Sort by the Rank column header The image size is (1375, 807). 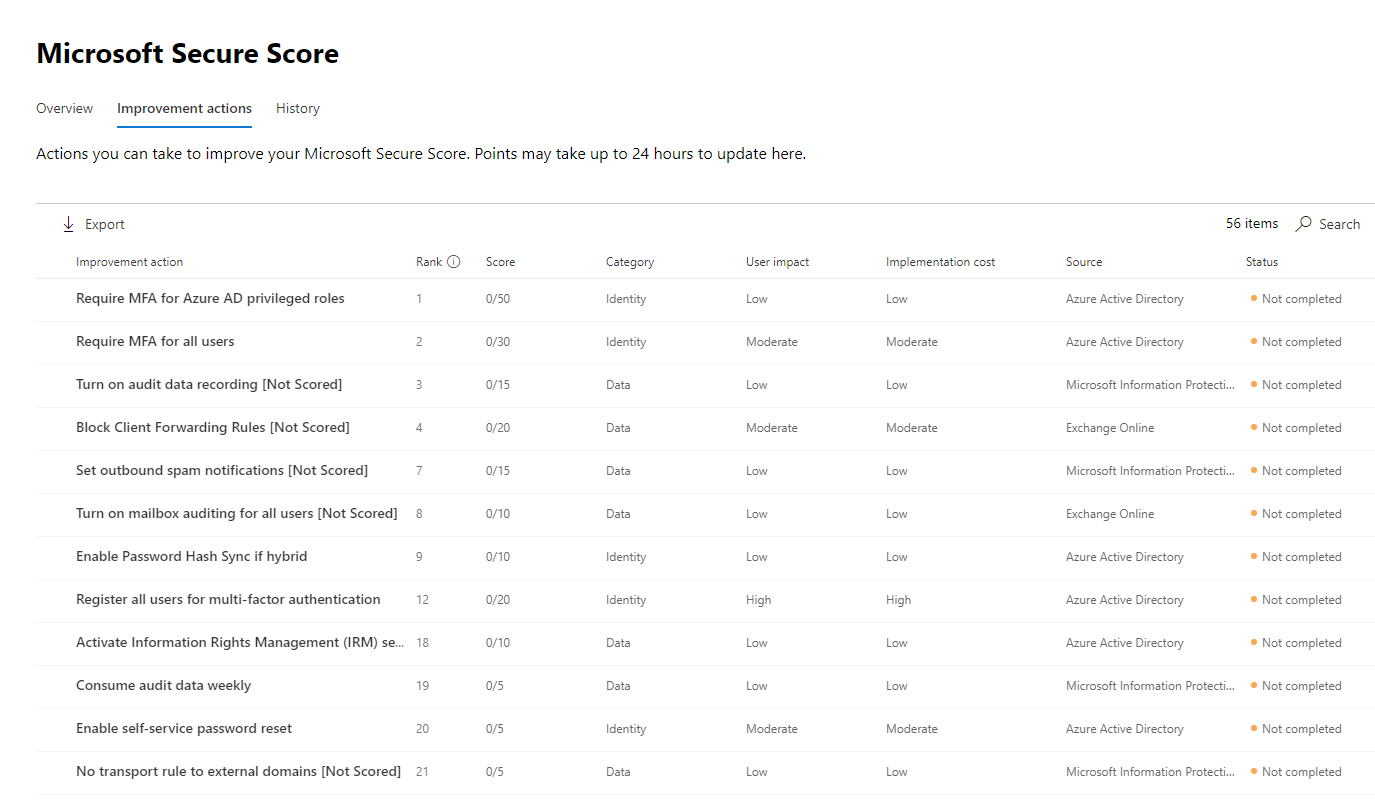[429, 262]
